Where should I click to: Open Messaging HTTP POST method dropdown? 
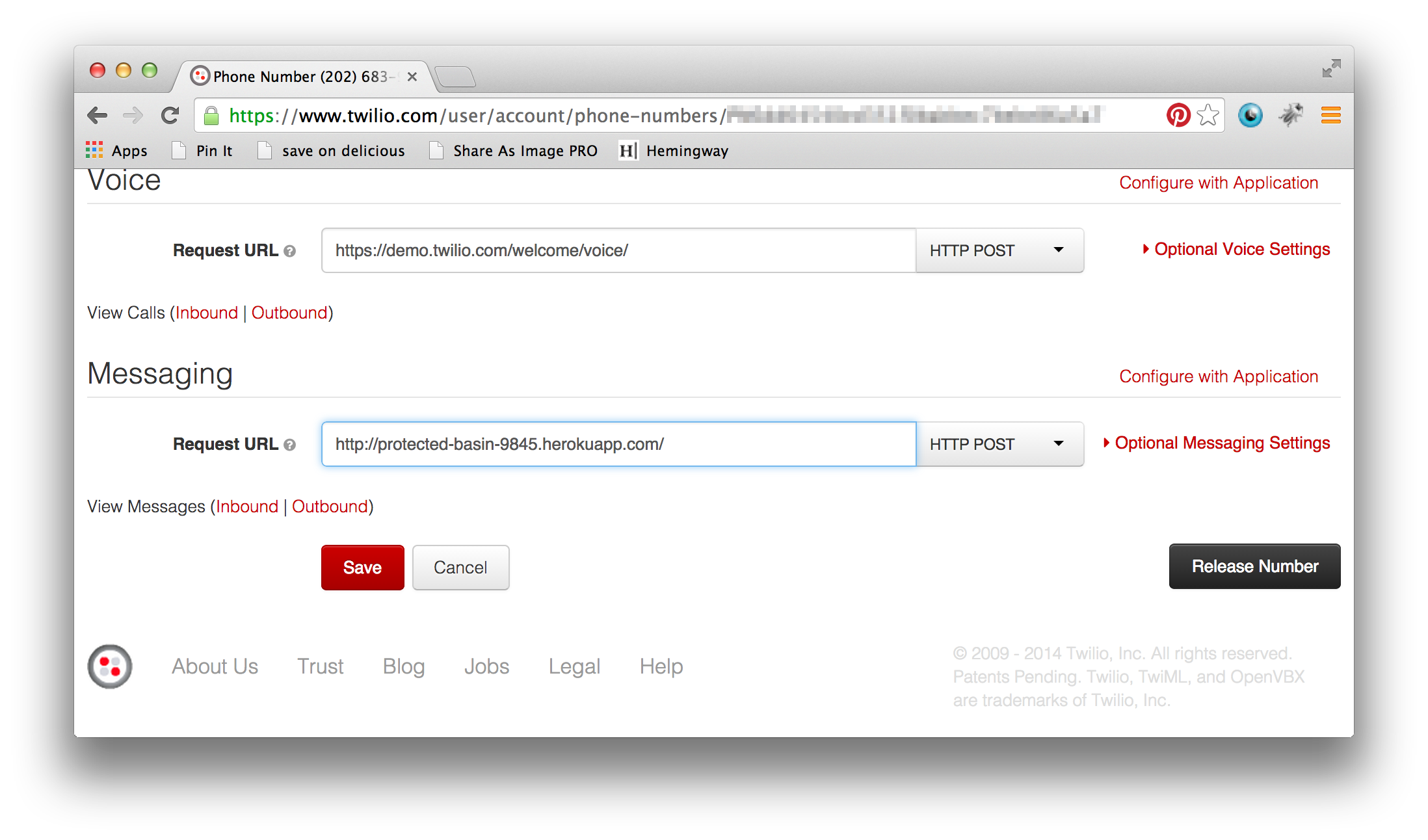[x=999, y=444]
